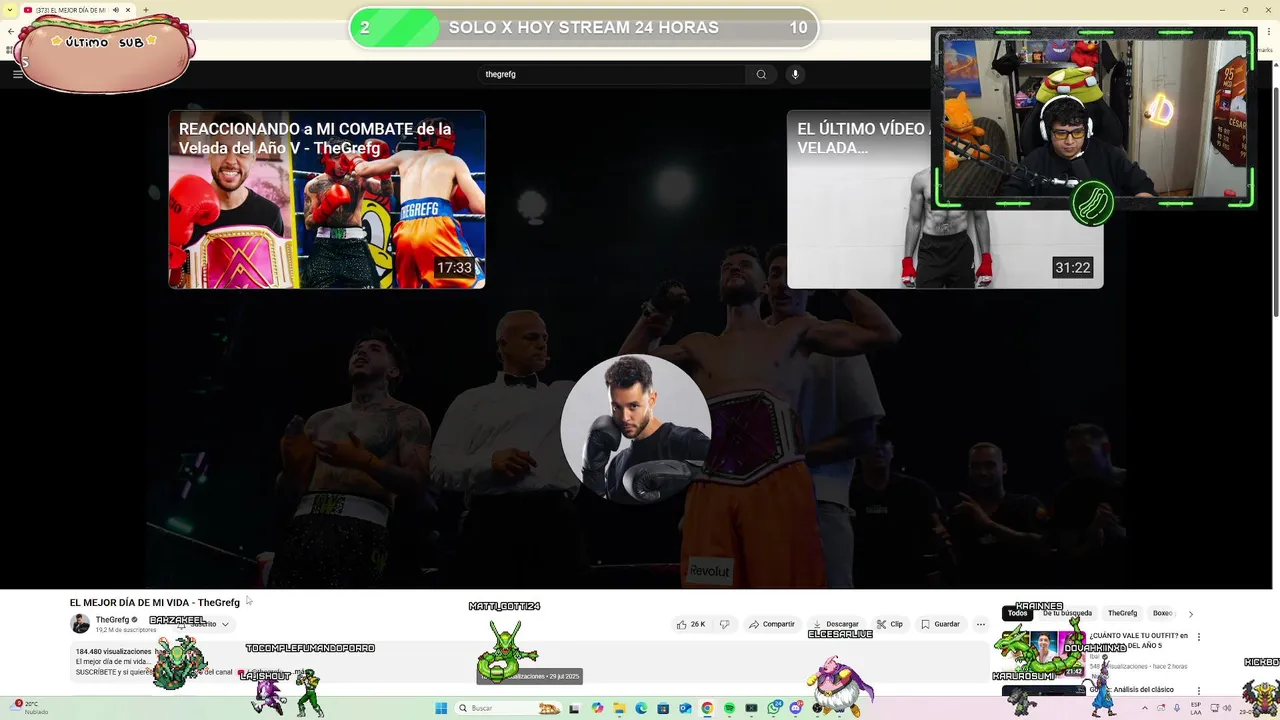The width and height of the screenshot is (1280, 720).
Task: Open more actions ellipsis next to Guardar
Action: pos(980,624)
